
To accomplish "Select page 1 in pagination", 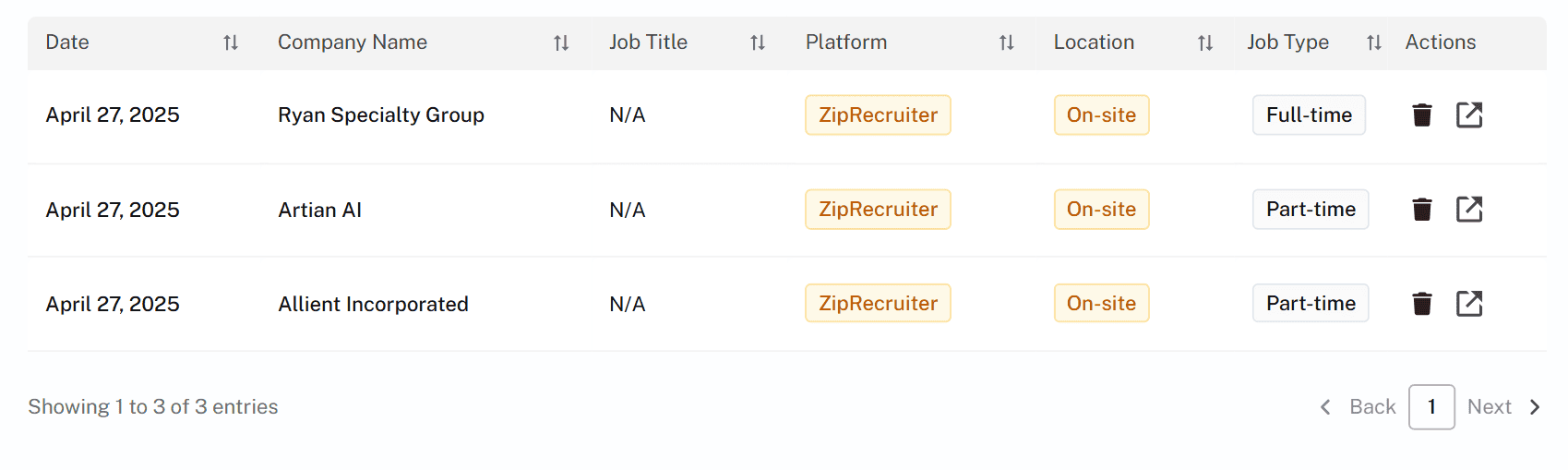I will pos(1431,407).
